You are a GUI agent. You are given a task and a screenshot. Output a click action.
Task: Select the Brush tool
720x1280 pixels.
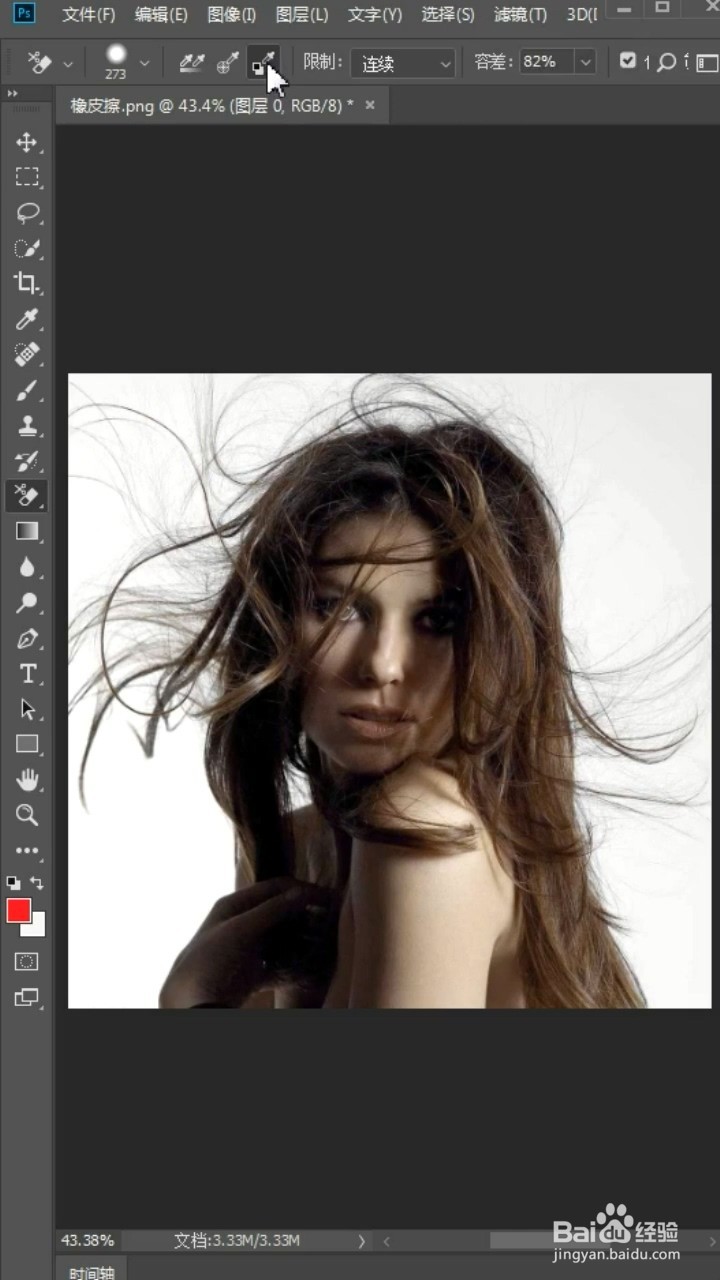pos(27,390)
